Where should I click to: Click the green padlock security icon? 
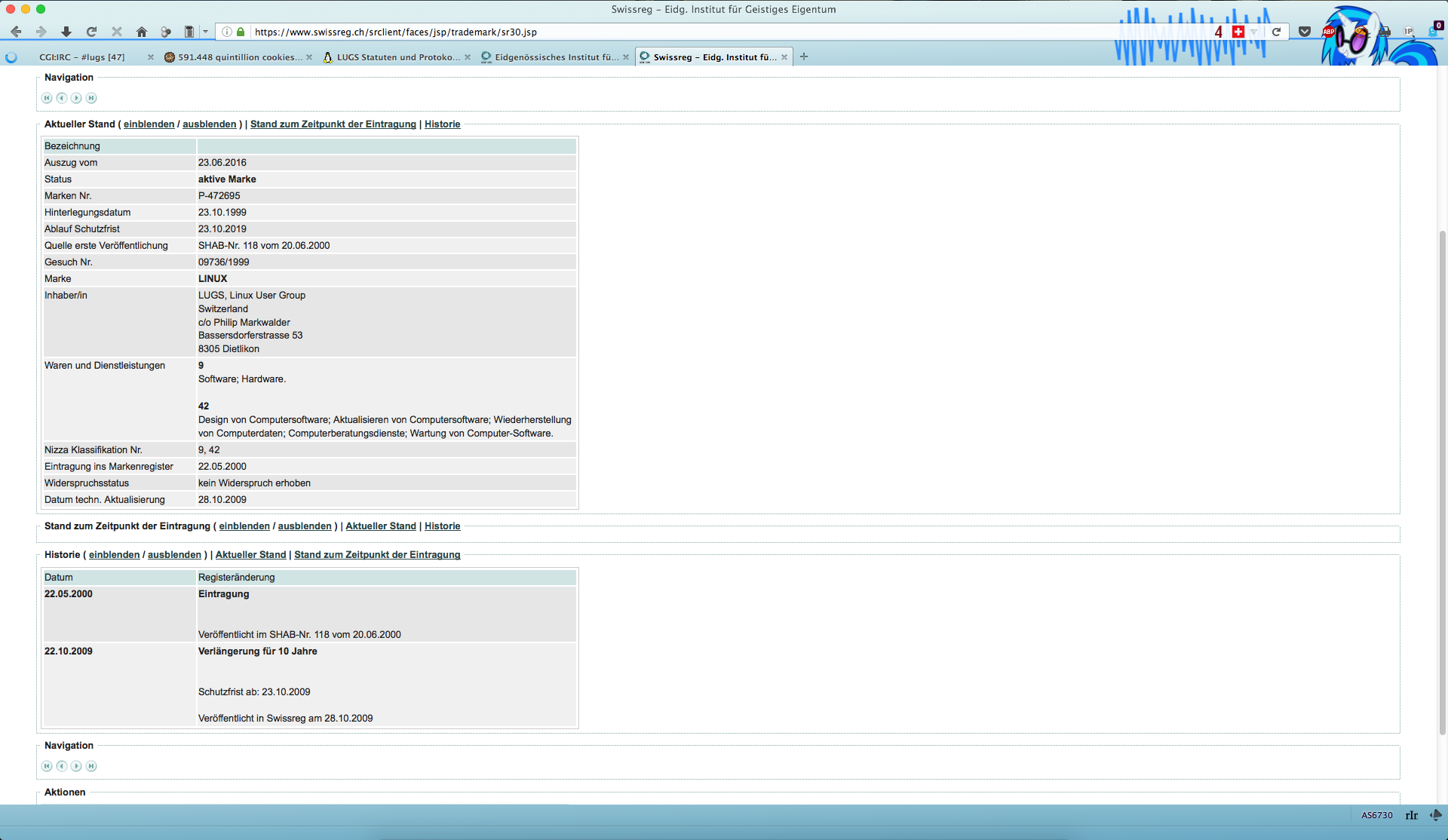pos(241,32)
